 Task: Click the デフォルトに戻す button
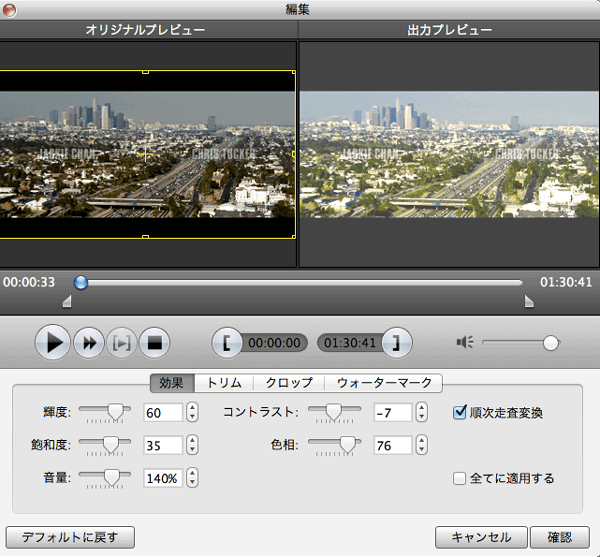[70, 537]
